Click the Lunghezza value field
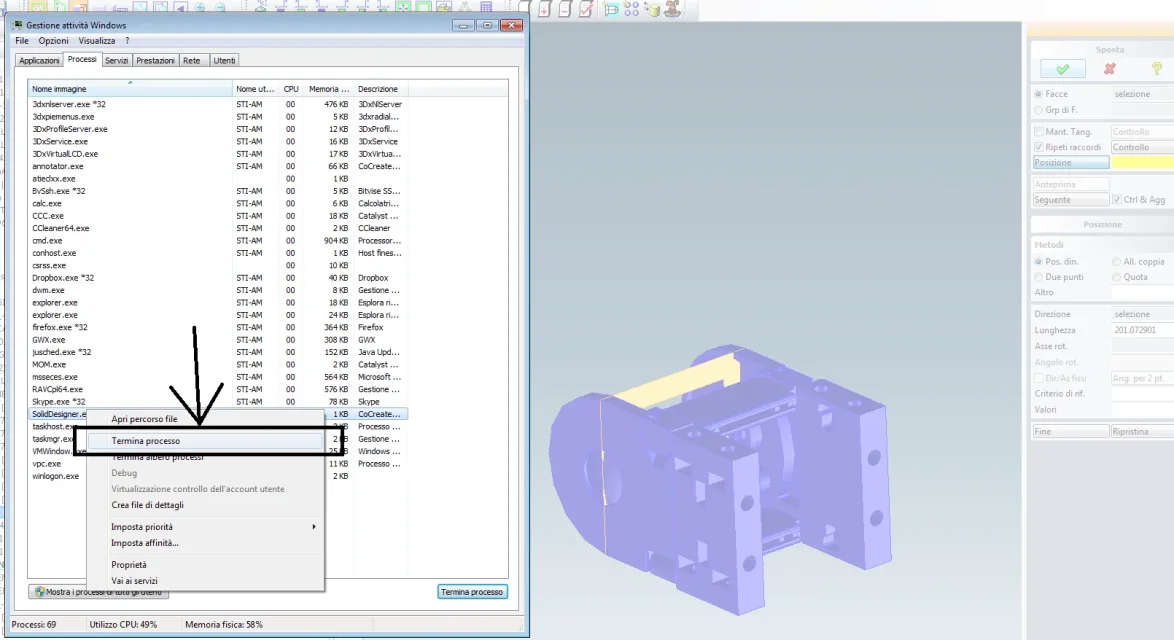1174x640 pixels. (1143, 330)
